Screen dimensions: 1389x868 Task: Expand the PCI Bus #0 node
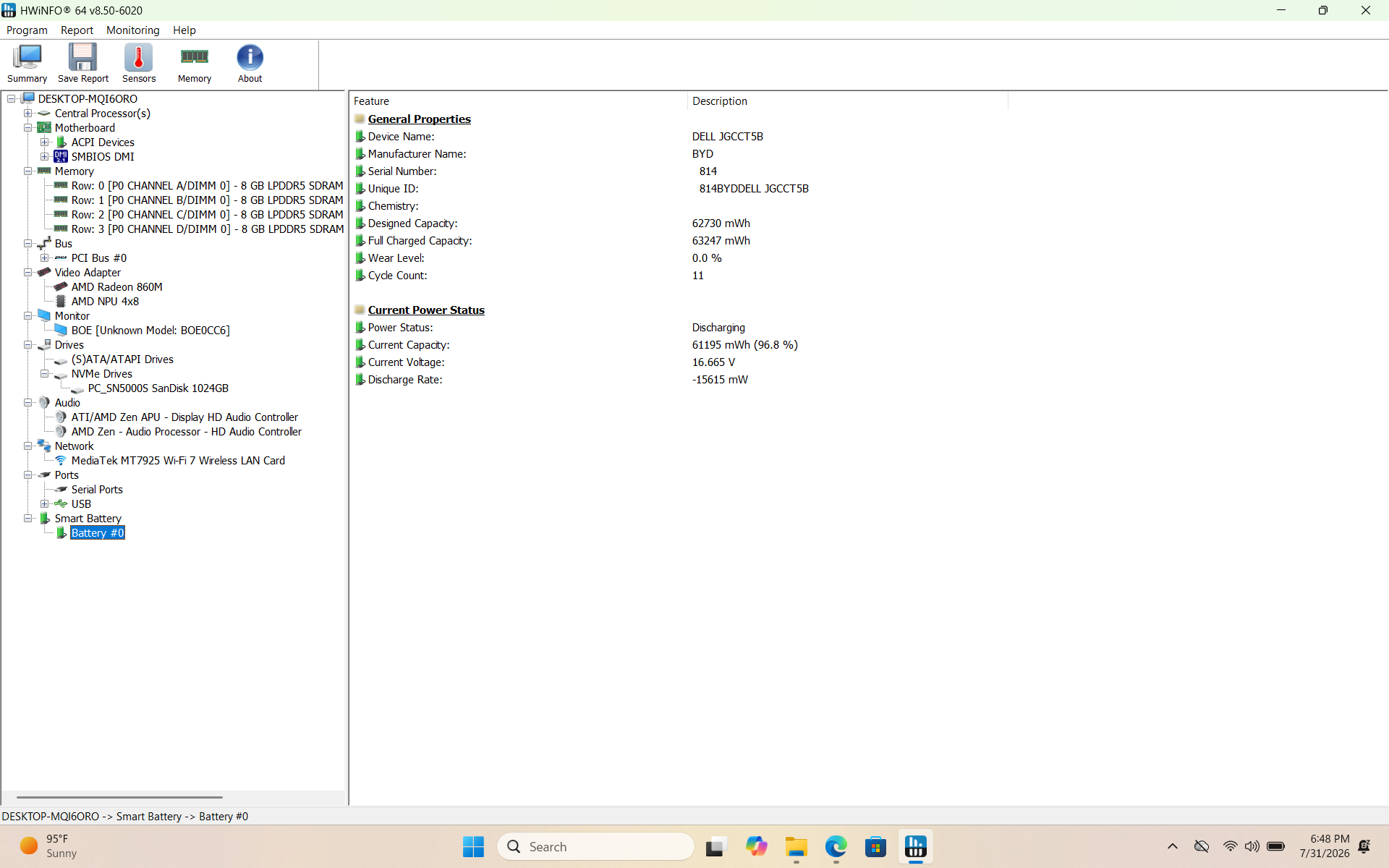tap(44, 258)
